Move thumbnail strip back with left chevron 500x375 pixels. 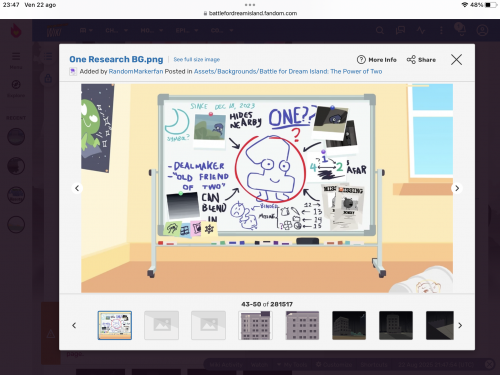point(74,325)
